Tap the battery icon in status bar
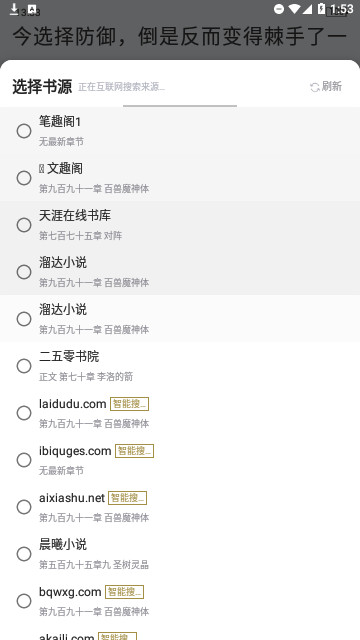Image resolution: width=360 pixels, height=640 pixels. (322, 9)
